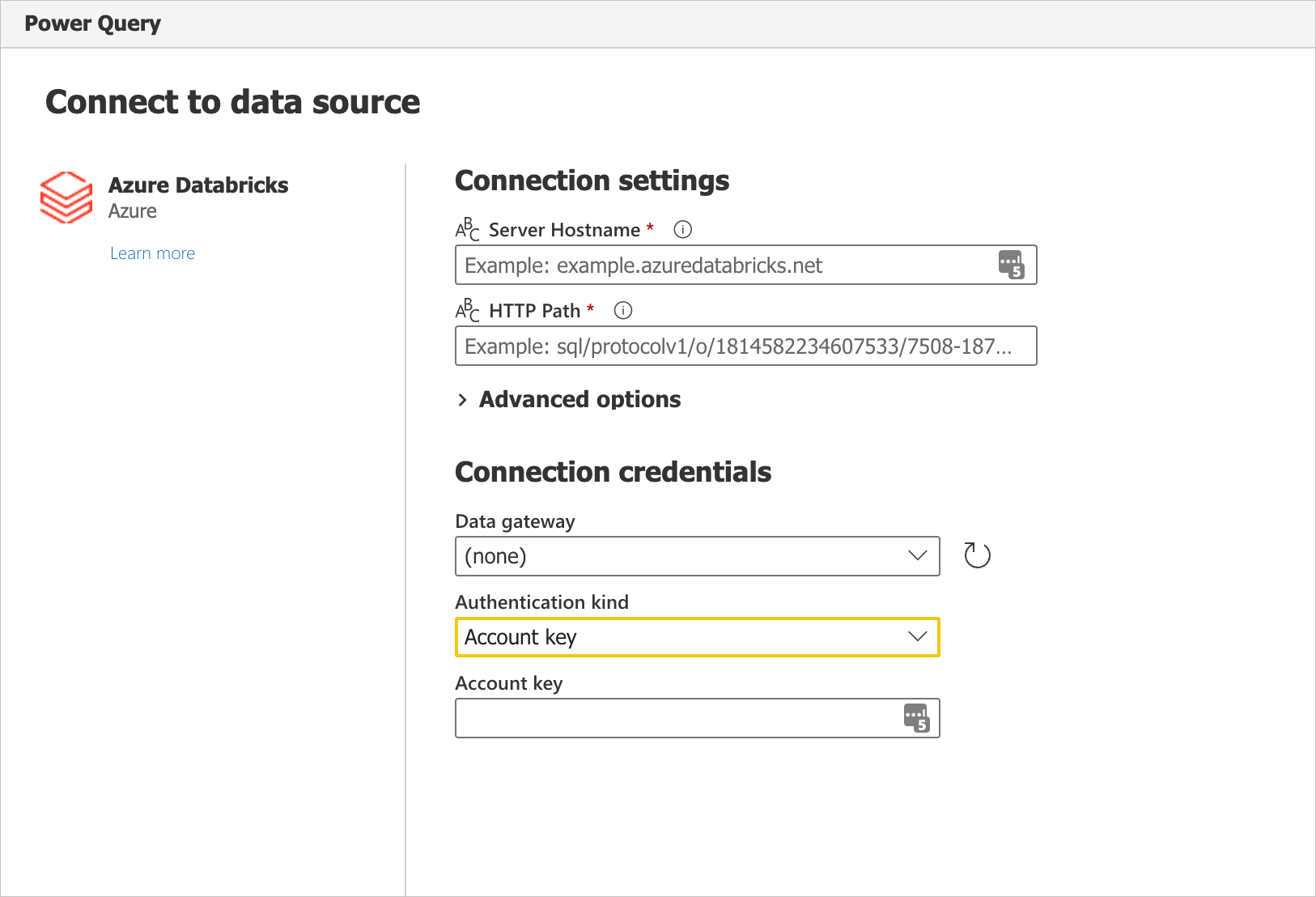The image size is (1316, 897).
Task: Click the masked-text icon in Server Hostname field
Action: coord(1012,264)
